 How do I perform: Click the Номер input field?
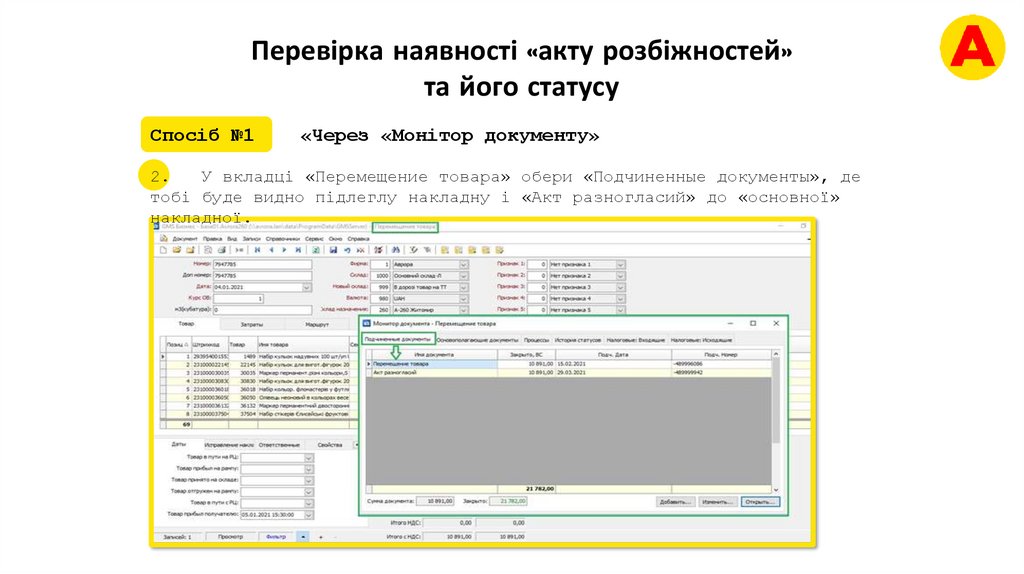(x=262, y=264)
